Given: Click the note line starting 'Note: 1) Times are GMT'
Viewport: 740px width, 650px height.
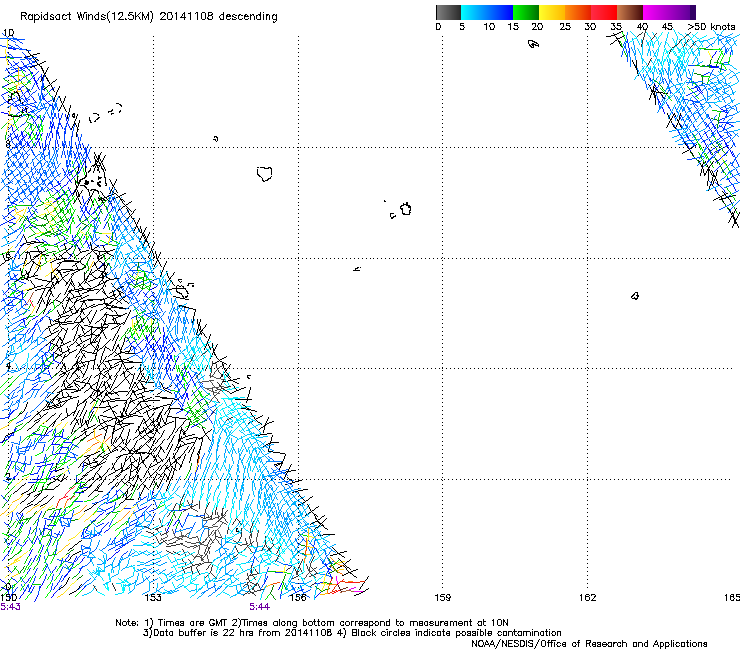Looking at the screenshot, I should point(312,623).
